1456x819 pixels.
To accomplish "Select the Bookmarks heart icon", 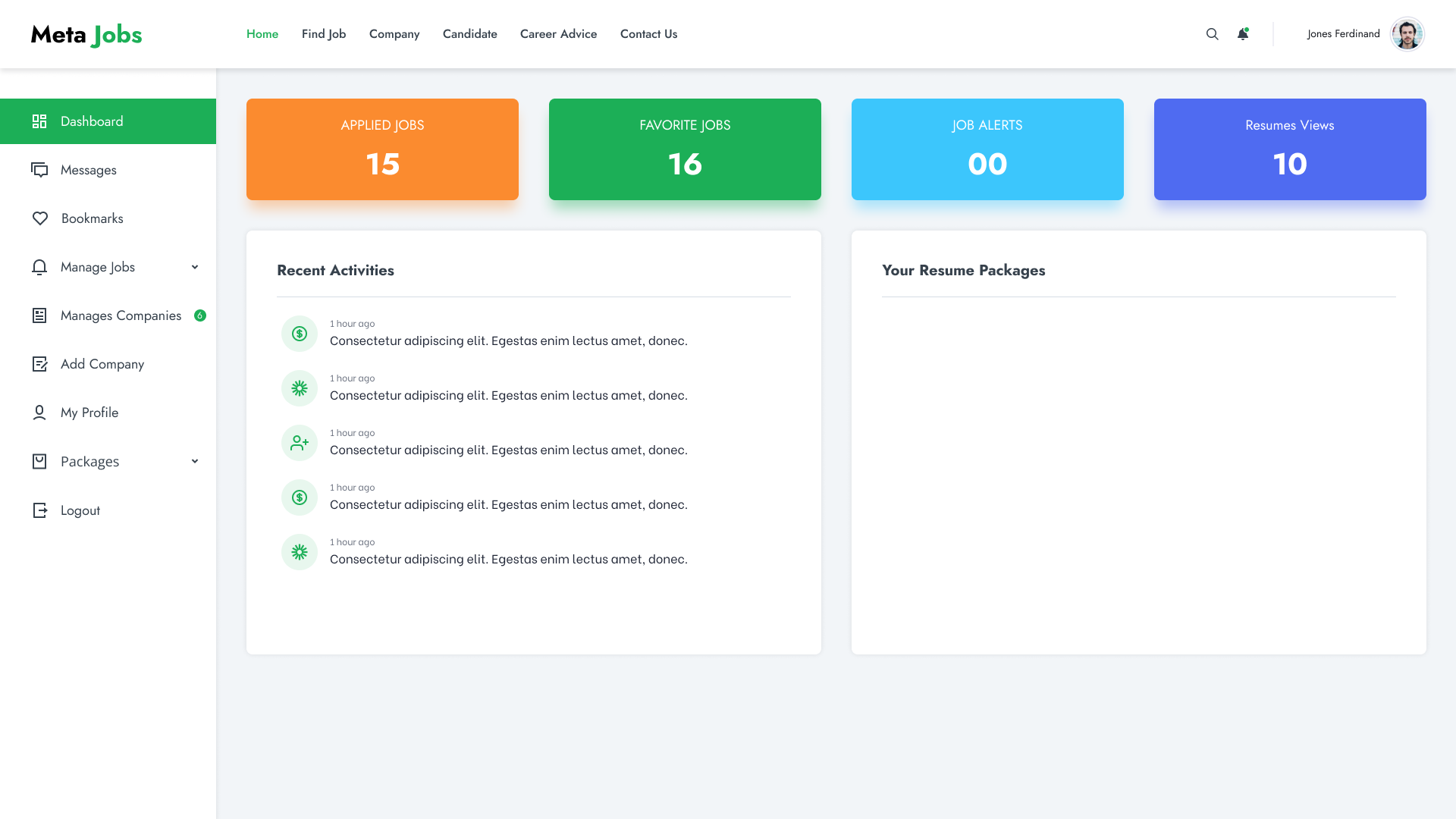I will tap(41, 218).
